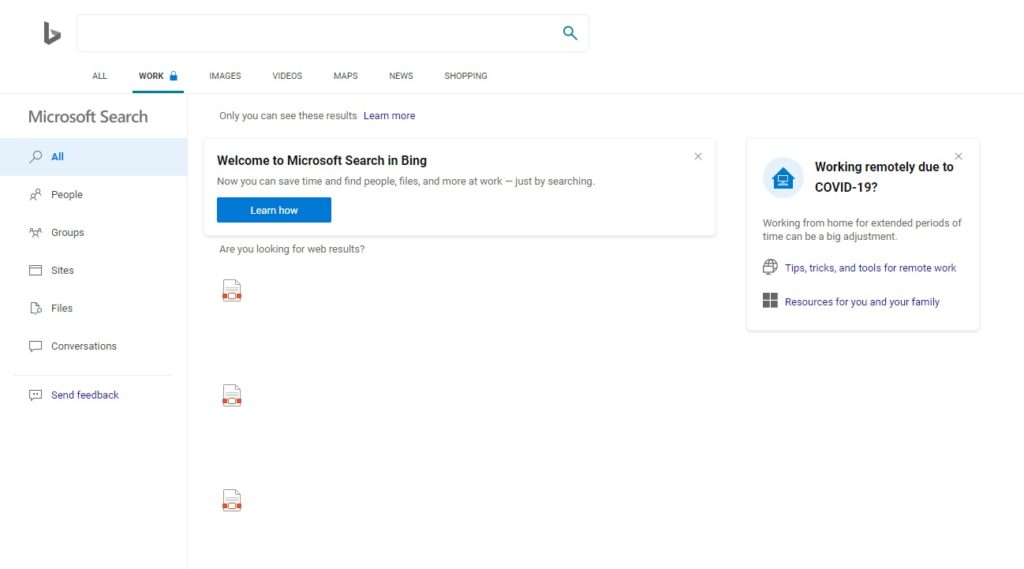The width and height of the screenshot is (1024, 569).
Task: Filter results by Groups
Action: click(93, 233)
